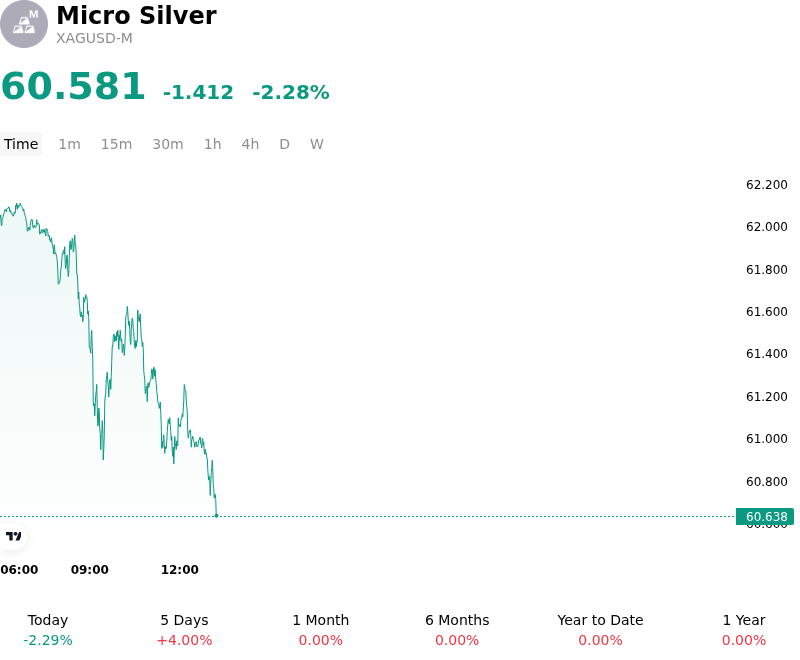Select the 5 Days performance range
800x660 pixels.
click(184, 630)
